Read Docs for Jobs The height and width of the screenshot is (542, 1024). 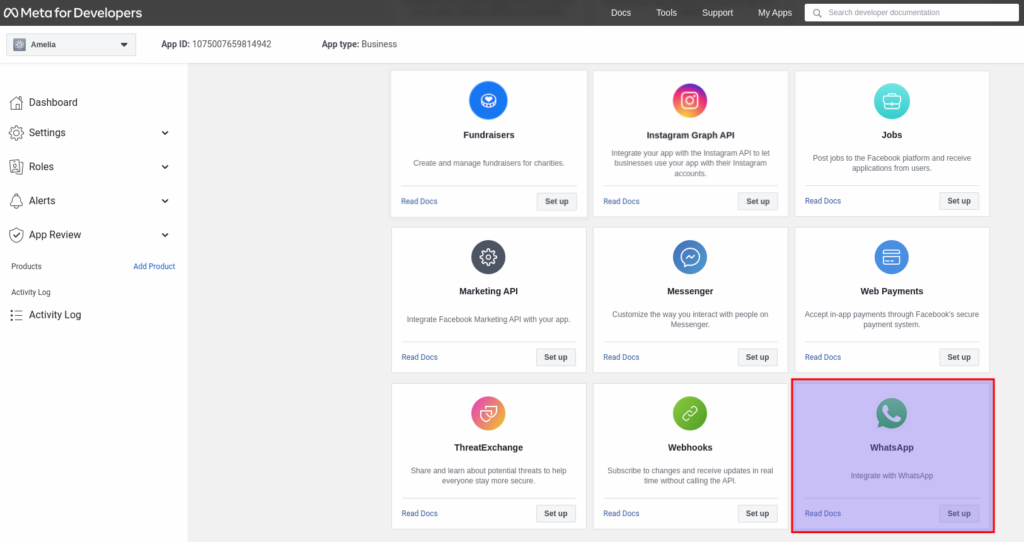823,200
